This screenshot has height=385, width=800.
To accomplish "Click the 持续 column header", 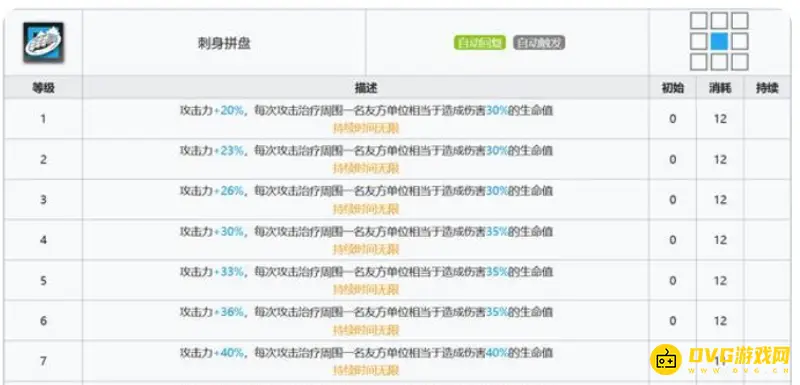I will (x=767, y=88).
